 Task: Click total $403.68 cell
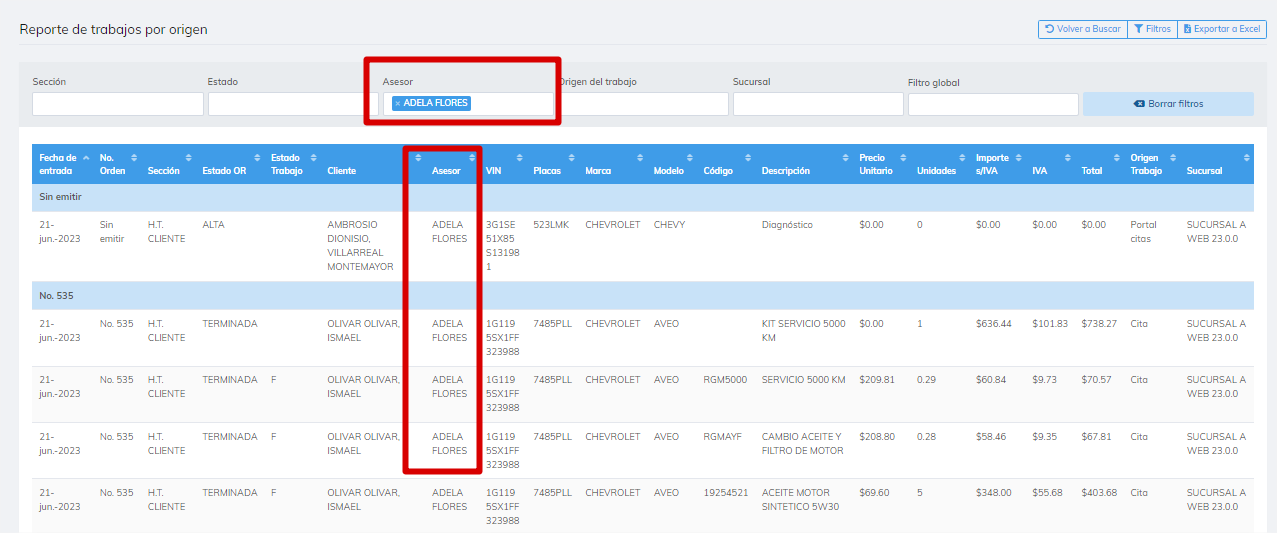pos(1100,493)
